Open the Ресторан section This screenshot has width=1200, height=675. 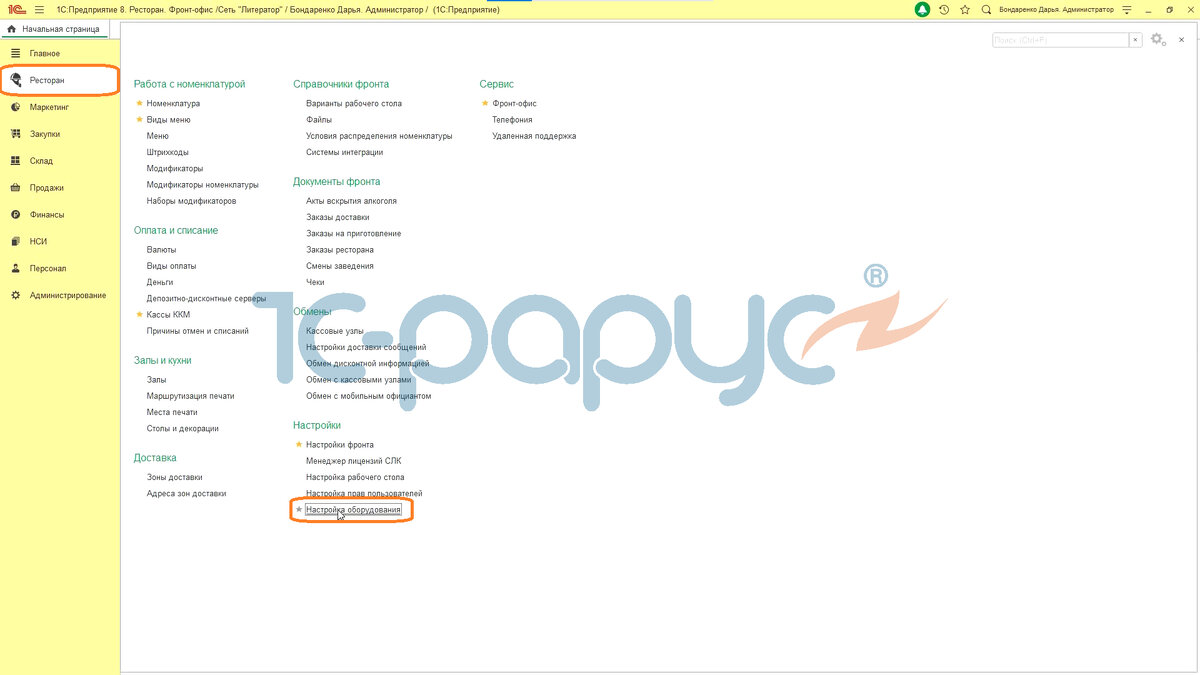pos(60,80)
